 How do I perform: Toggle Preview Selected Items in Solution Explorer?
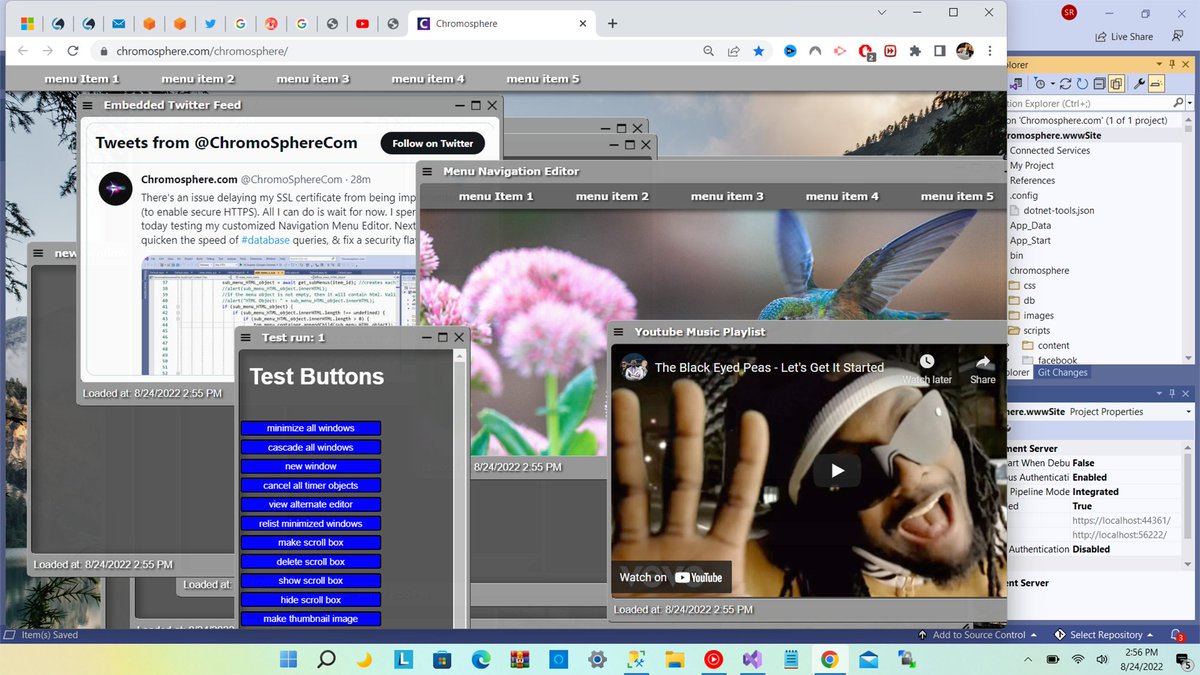pos(1155,84)
